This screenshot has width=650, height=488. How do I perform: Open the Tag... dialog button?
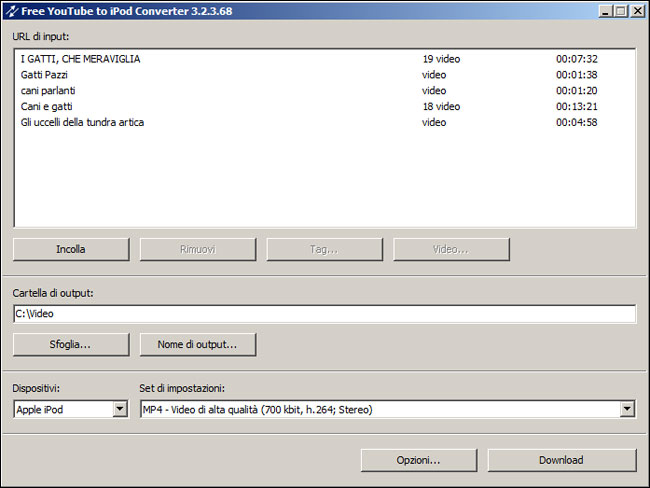(324, 249)
